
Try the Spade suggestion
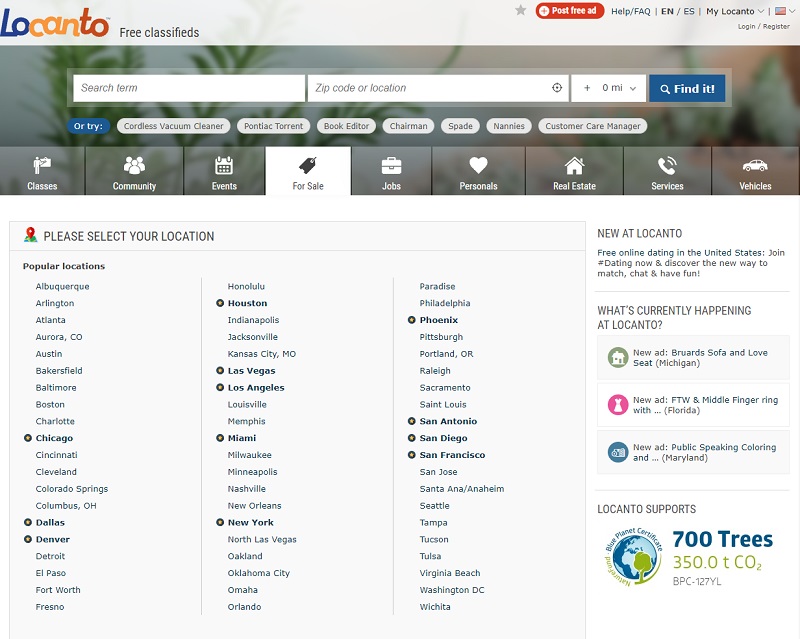(460, 126)
